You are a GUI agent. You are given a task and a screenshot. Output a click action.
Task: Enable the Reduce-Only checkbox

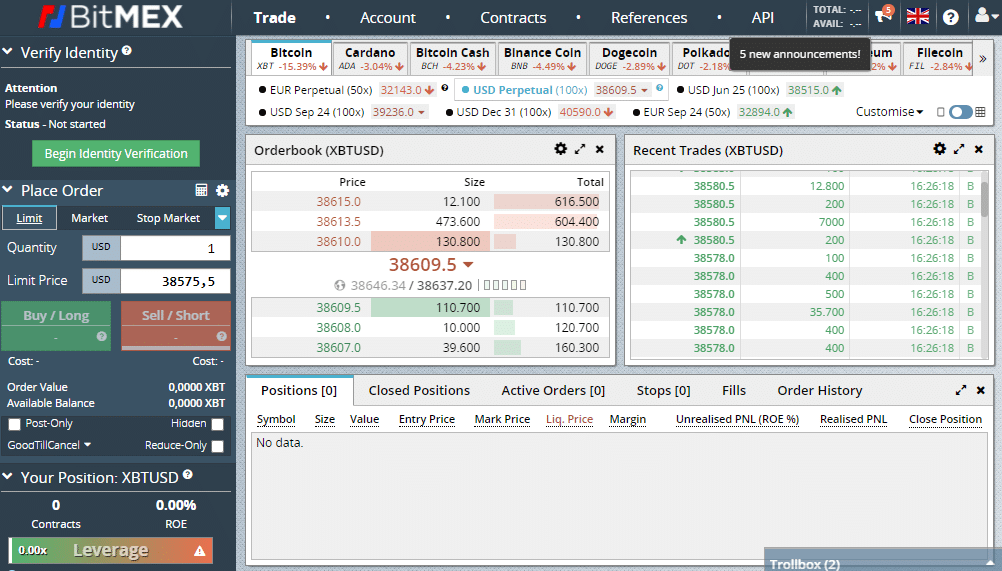pyautogui.click(x=217, y=446)
